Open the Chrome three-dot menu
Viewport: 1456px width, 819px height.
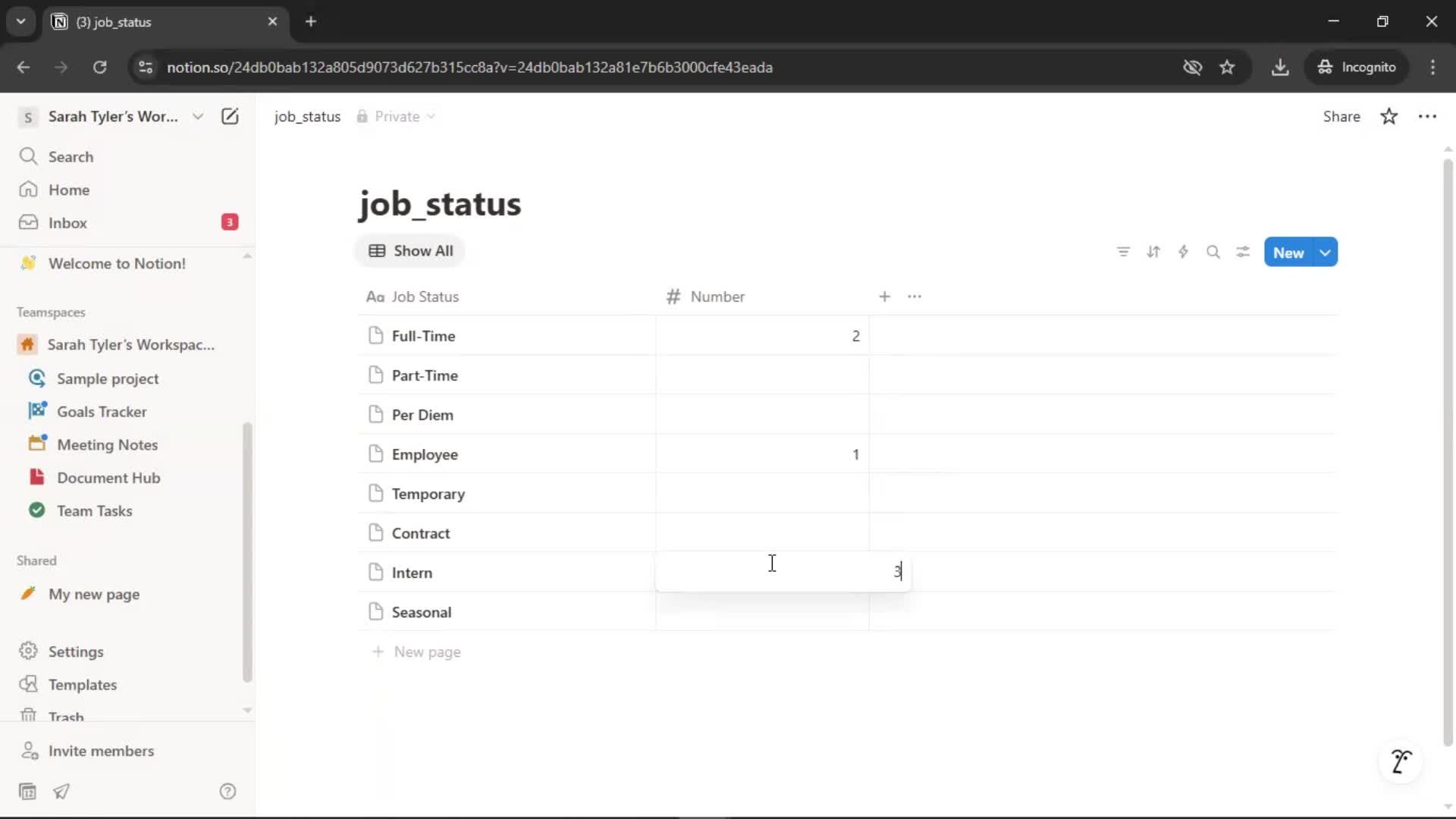click(x=1432, y=67)
